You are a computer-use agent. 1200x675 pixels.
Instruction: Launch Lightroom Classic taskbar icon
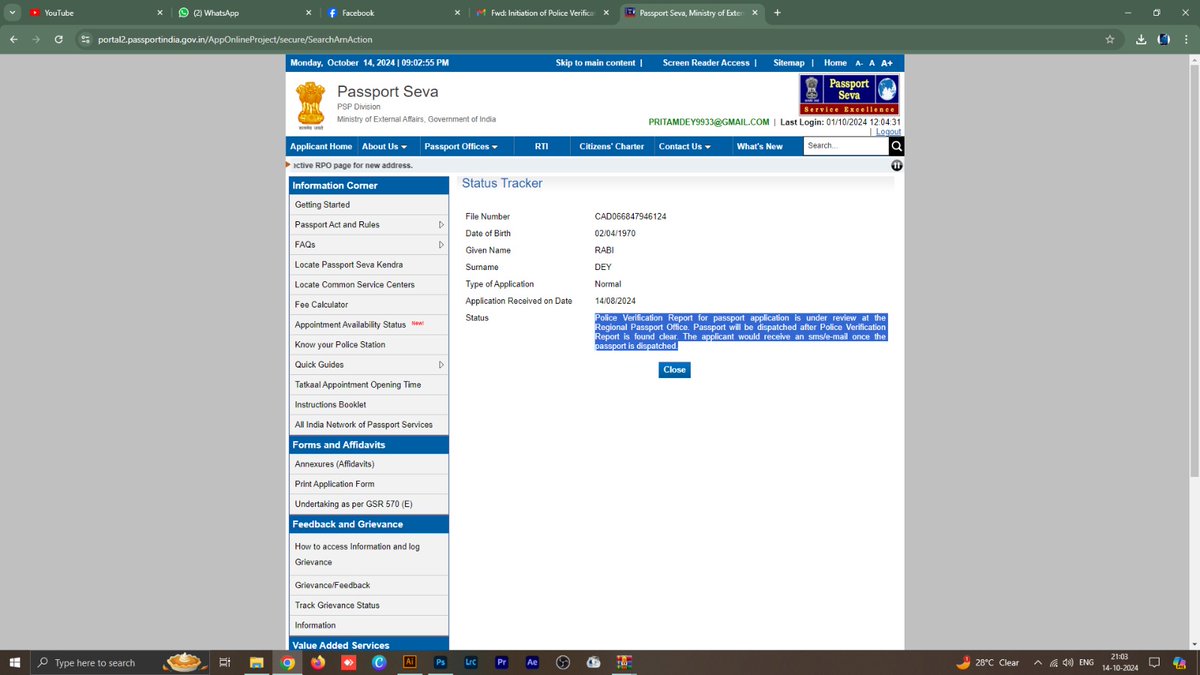coord(471,662)
